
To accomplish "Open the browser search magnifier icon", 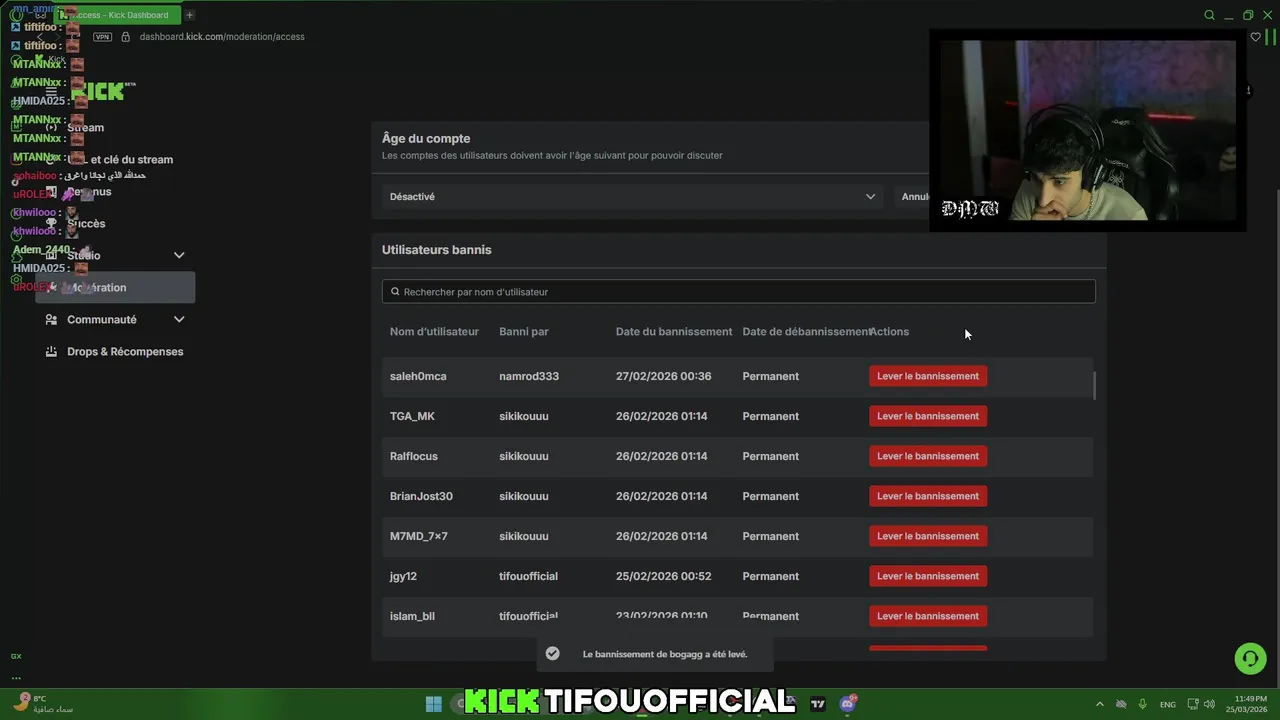I will [x=1209, y=15].
